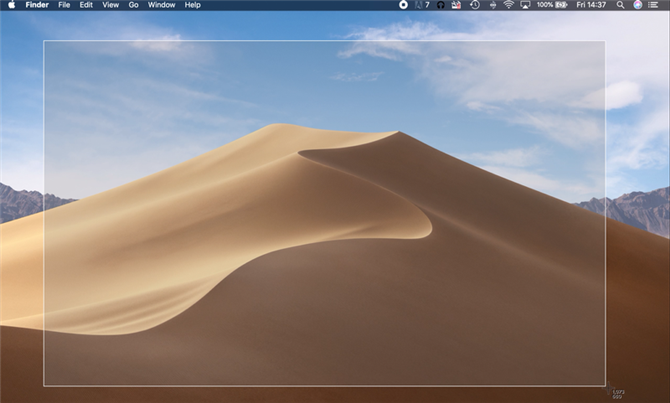670x403 pixels.
Task: Click the headphones icon in menu bar
Action: click(x=441, y=5)
